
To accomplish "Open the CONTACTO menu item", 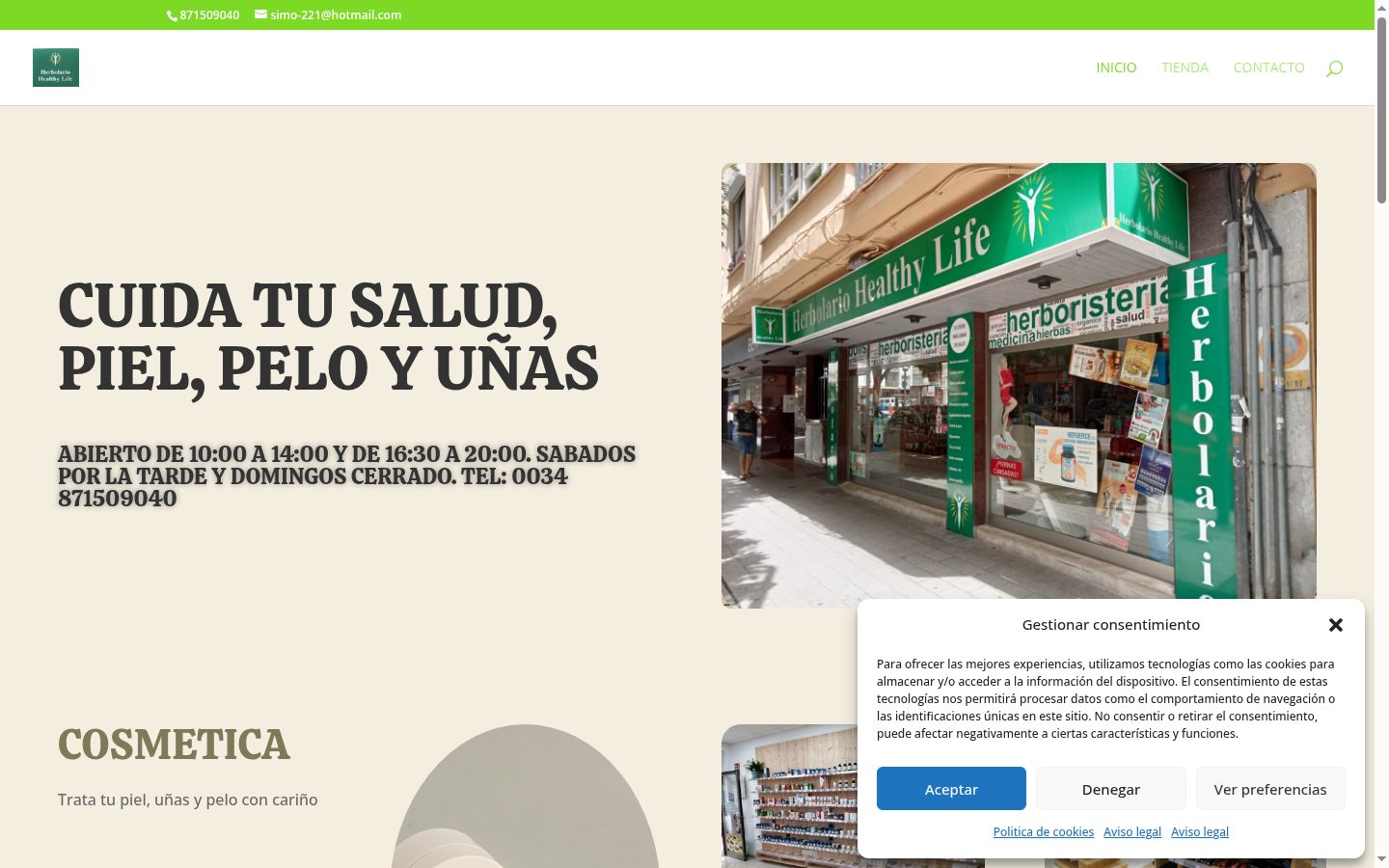I will coord(1268,68).
